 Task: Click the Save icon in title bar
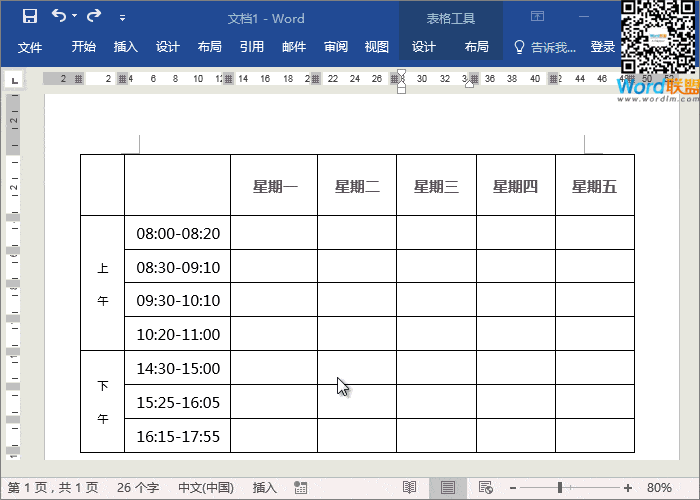tap(29, 16)
